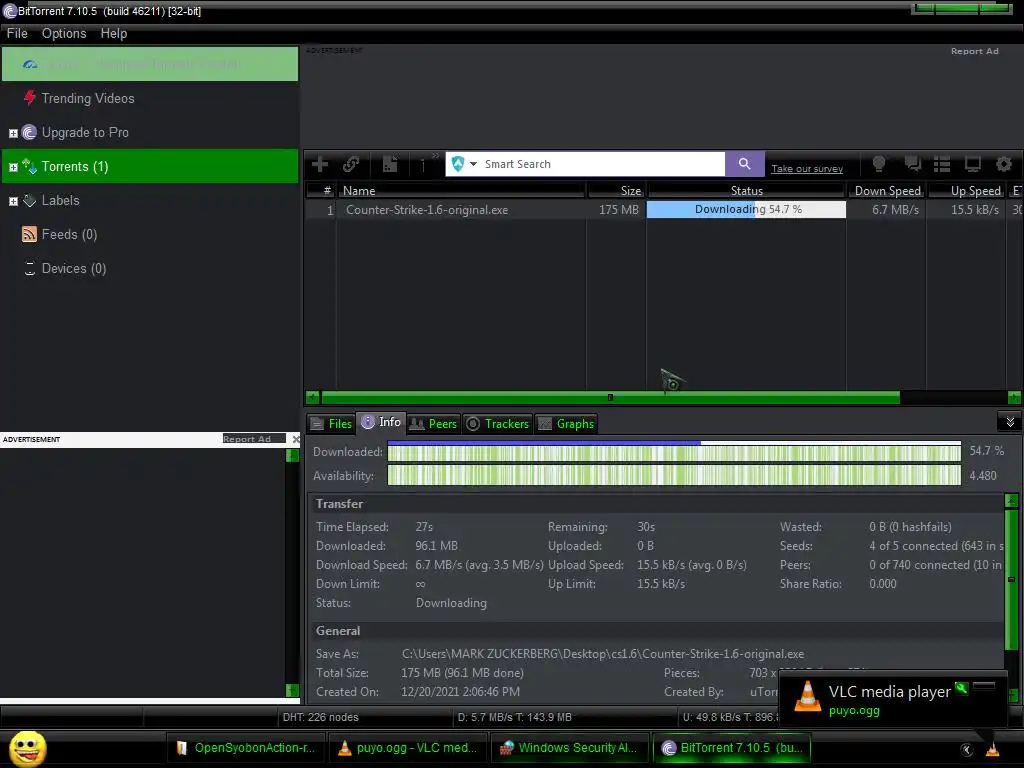Open Preferences with the gear icon
Screen dimensions: 1024x768
[1004, 164]
